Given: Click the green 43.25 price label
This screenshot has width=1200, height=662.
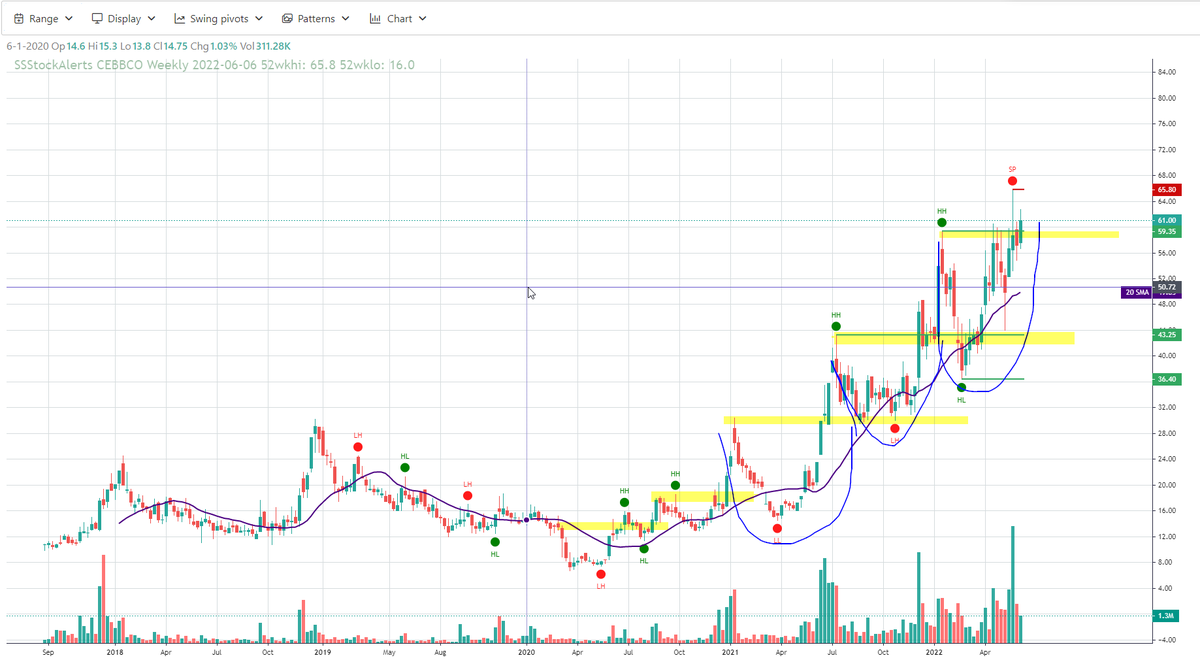Looking at the screenshot, I should [x=1166, y=334].
